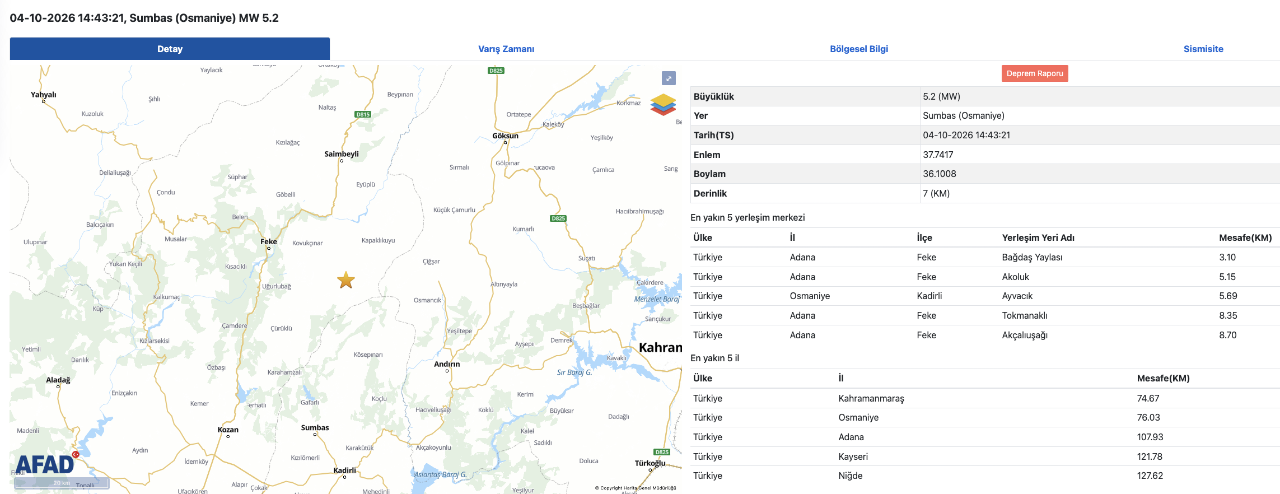
Task: Switch to the Varış Zamanı tab
Action: [x=505, y=49]
